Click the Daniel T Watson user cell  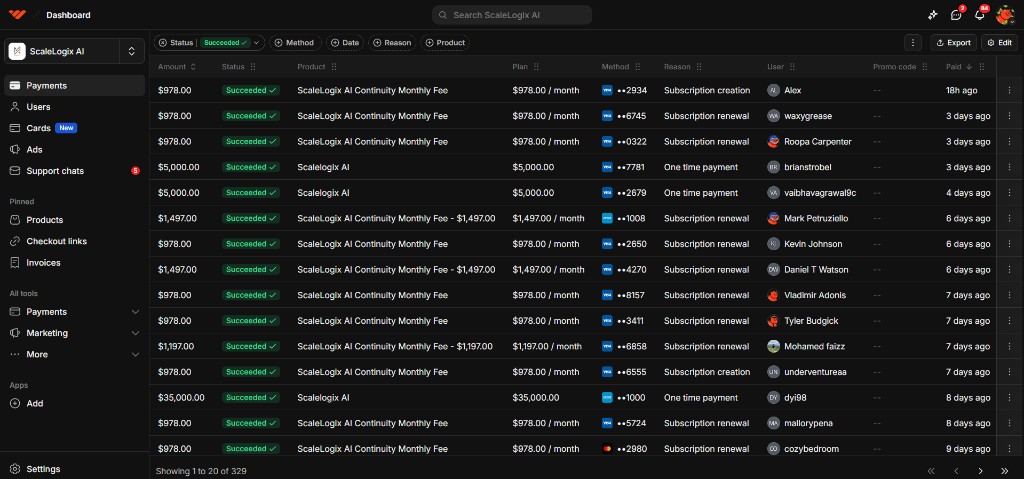(808, 269)
